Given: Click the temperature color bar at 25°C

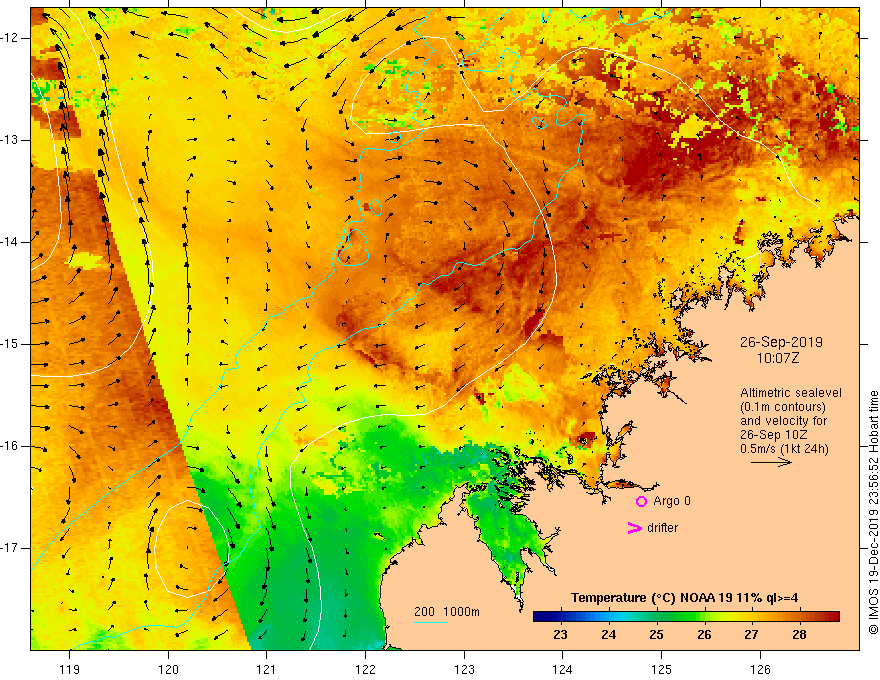Looking at the screenshot, I should pos(656,617).
